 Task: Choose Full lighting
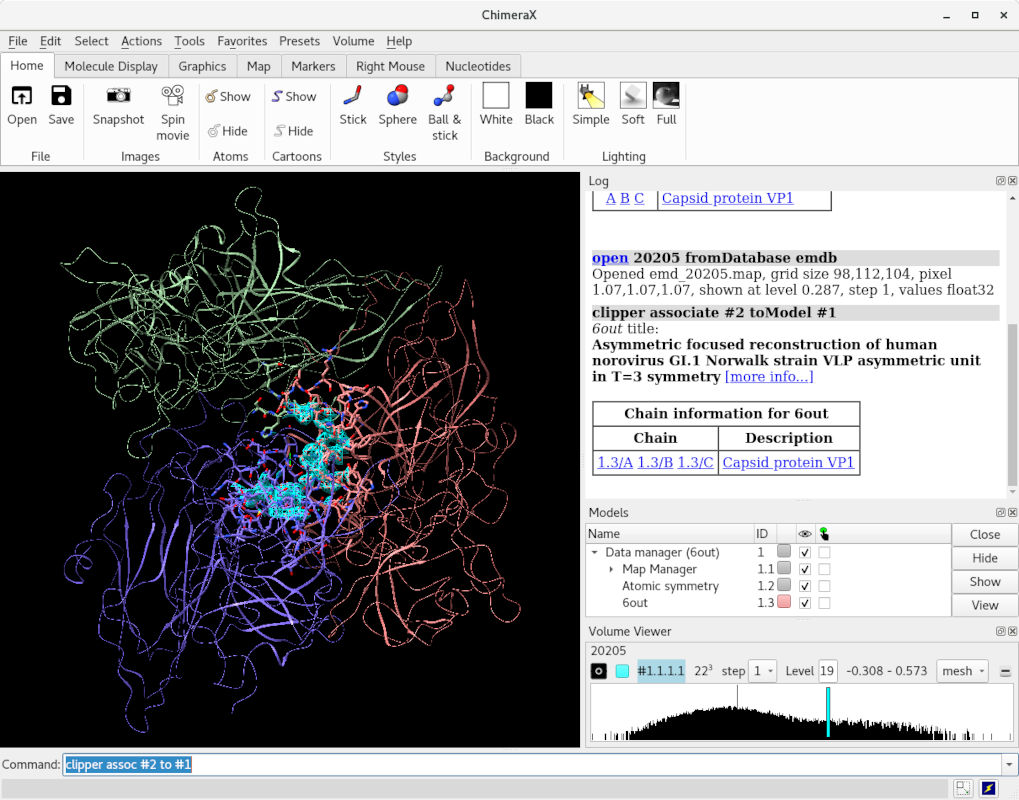click(x=666, y=95)
